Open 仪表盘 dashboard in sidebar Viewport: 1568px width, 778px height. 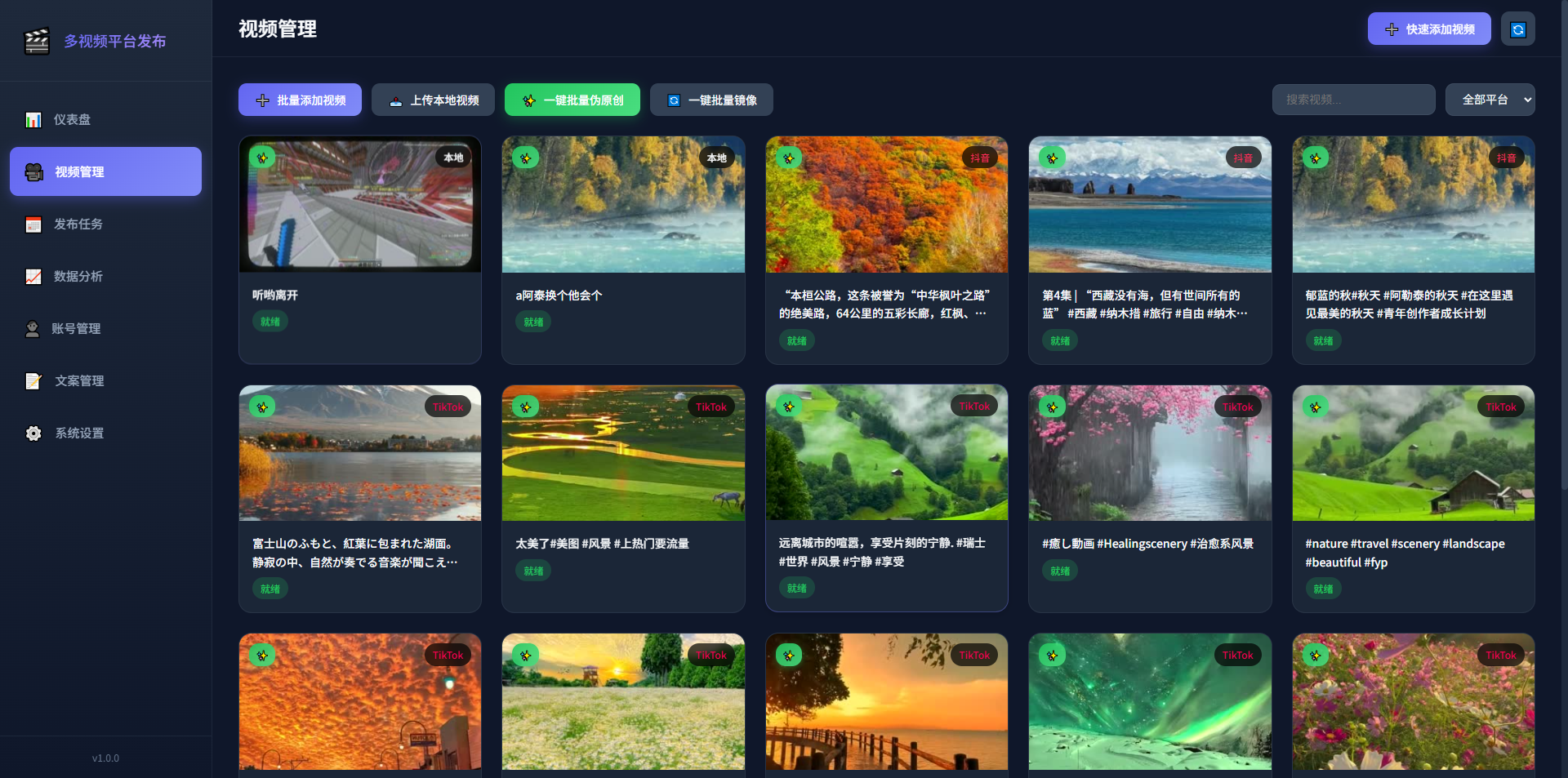pos(72,120)
